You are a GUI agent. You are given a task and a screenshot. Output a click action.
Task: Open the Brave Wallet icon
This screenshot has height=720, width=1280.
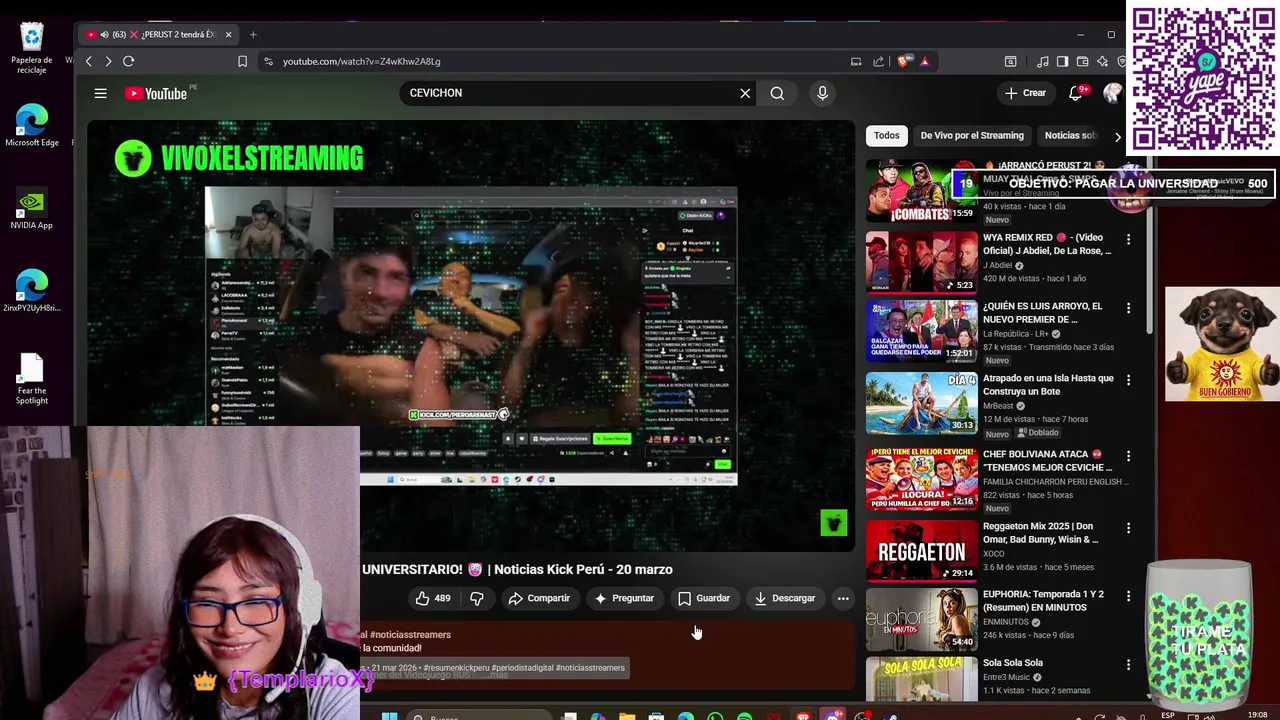1082,61
